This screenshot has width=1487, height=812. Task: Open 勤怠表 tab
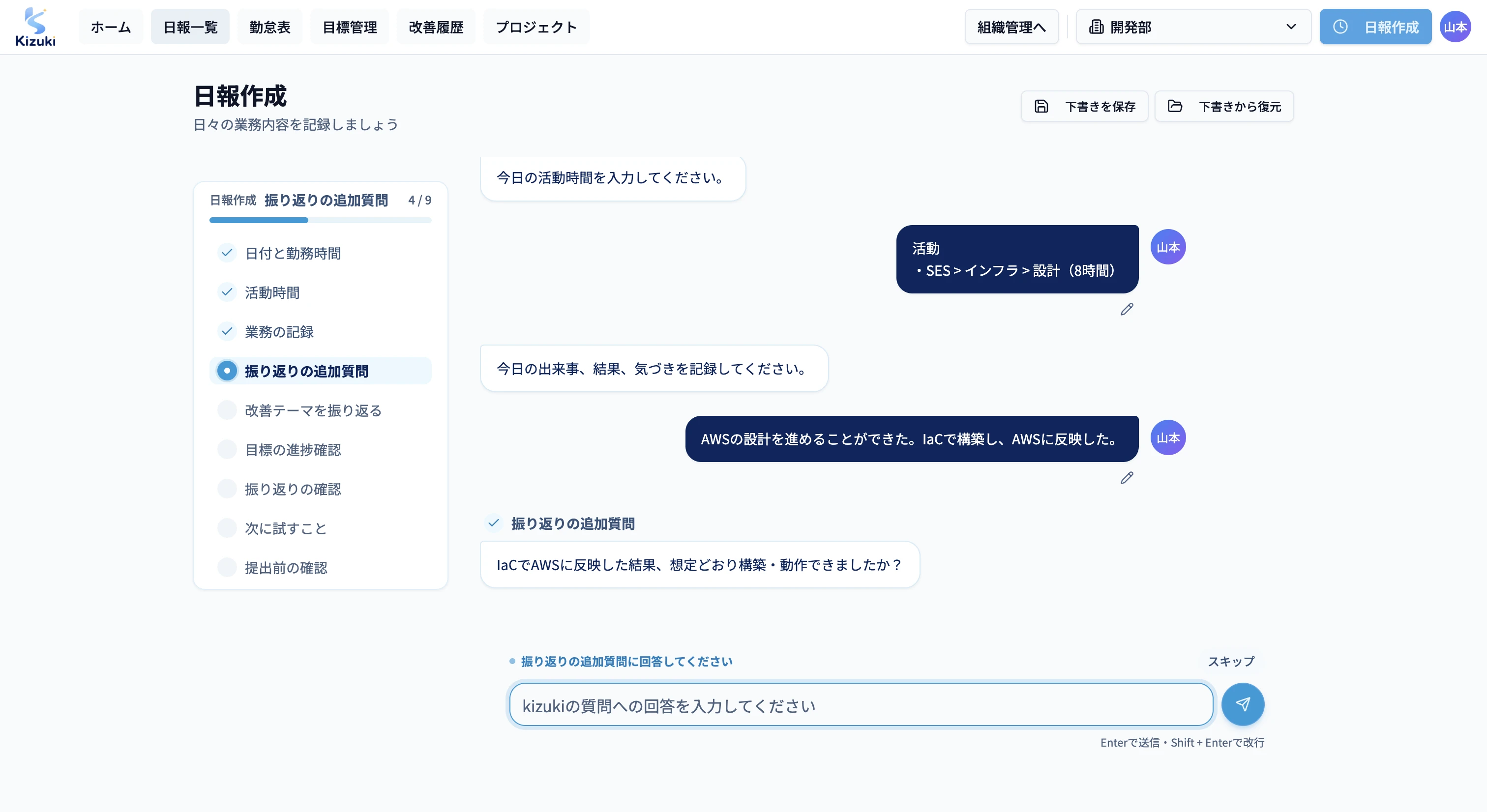pos(269,27)
